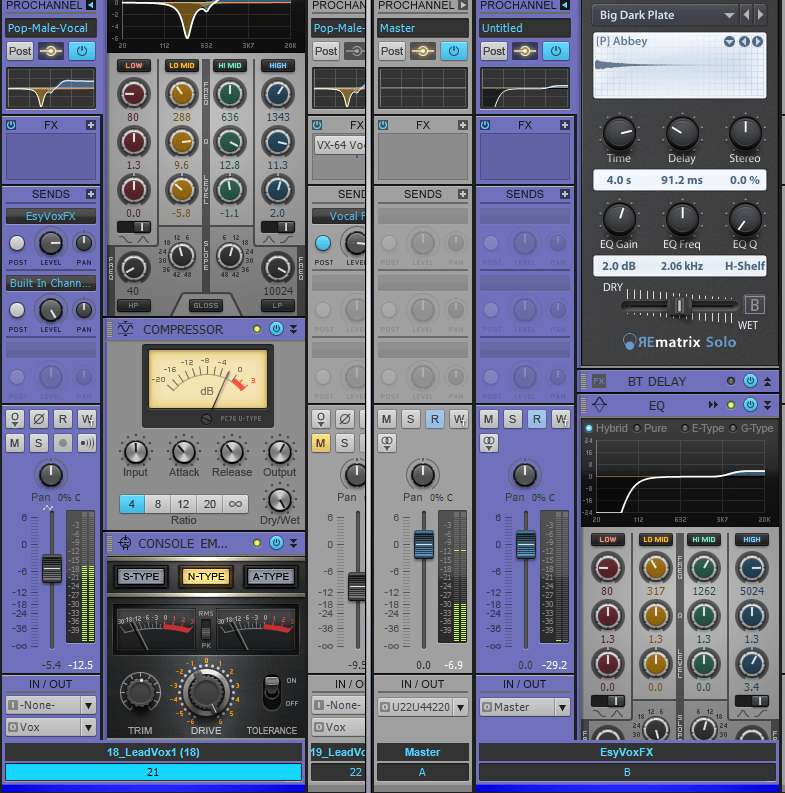Add send with plus on EsyVoxFX SENDS
Viewport: 785px width, 793px height.
click(564, 194)
